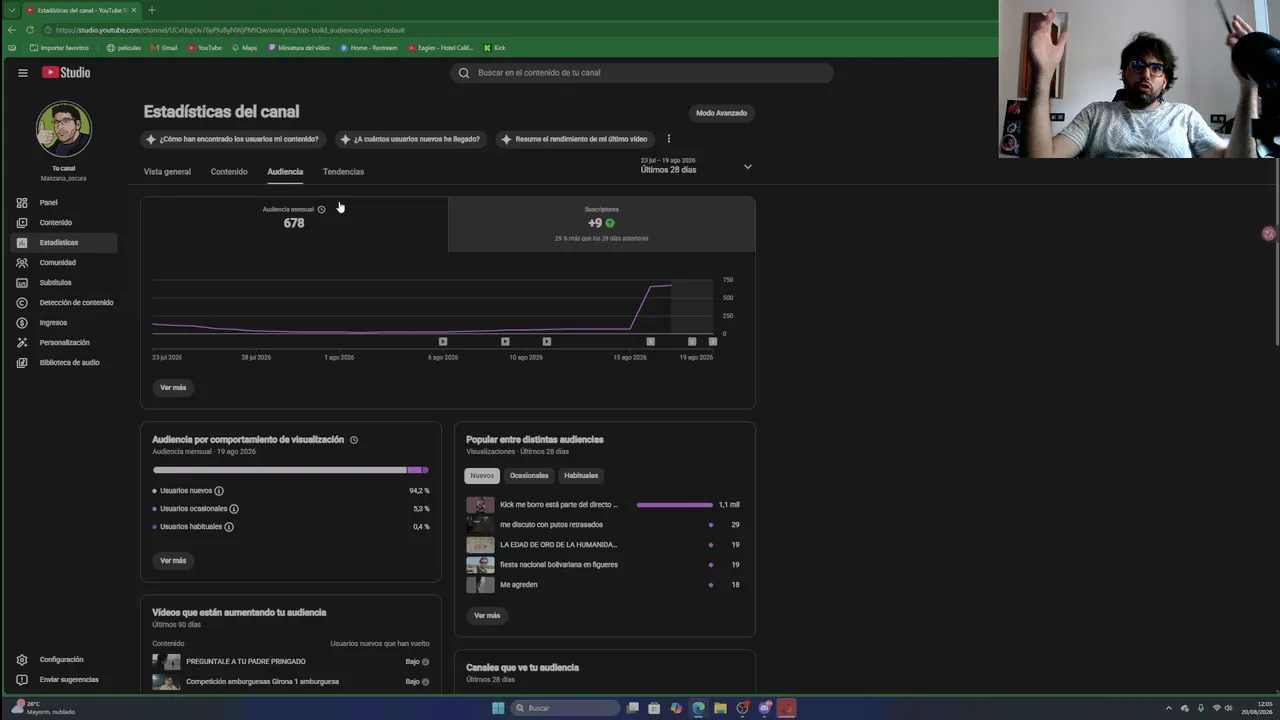Viewport: 1280px width, 720px height.
Task: Open a new browser tab
Action: click(152, 10)
